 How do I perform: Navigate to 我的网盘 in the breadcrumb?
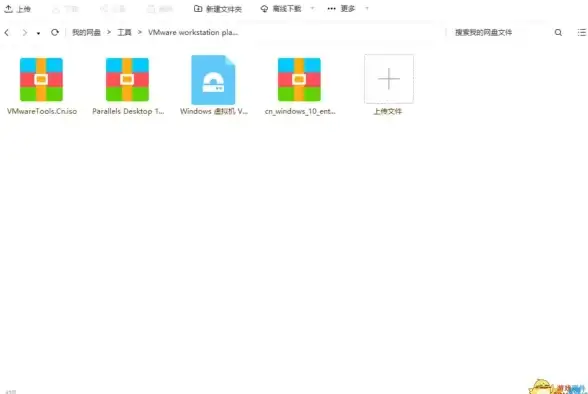86,33
